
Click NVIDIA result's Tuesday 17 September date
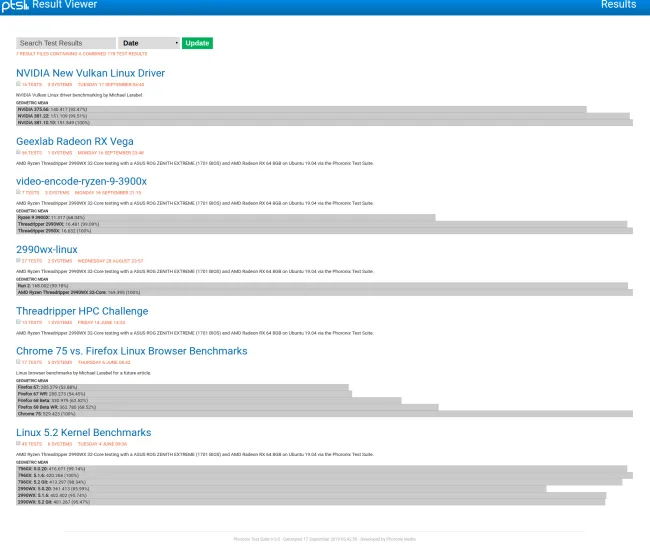tap(111, 85)
